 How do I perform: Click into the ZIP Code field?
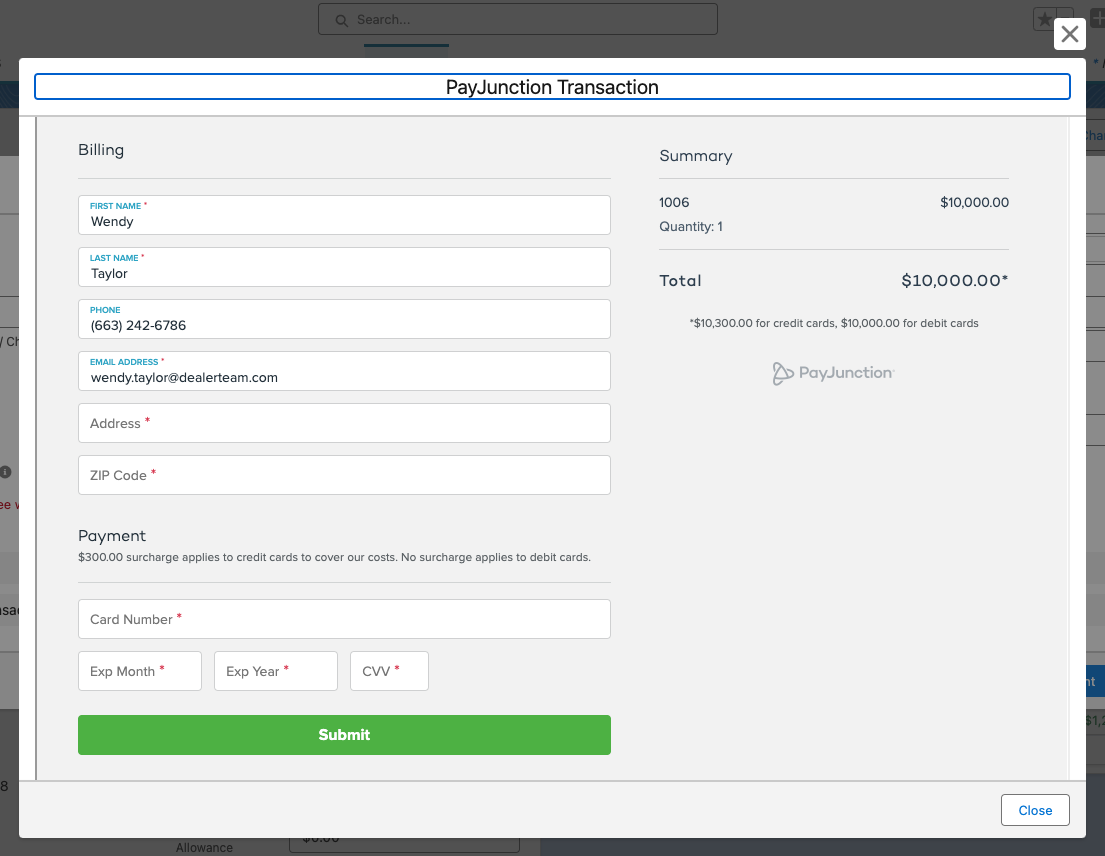pos(344,476)
